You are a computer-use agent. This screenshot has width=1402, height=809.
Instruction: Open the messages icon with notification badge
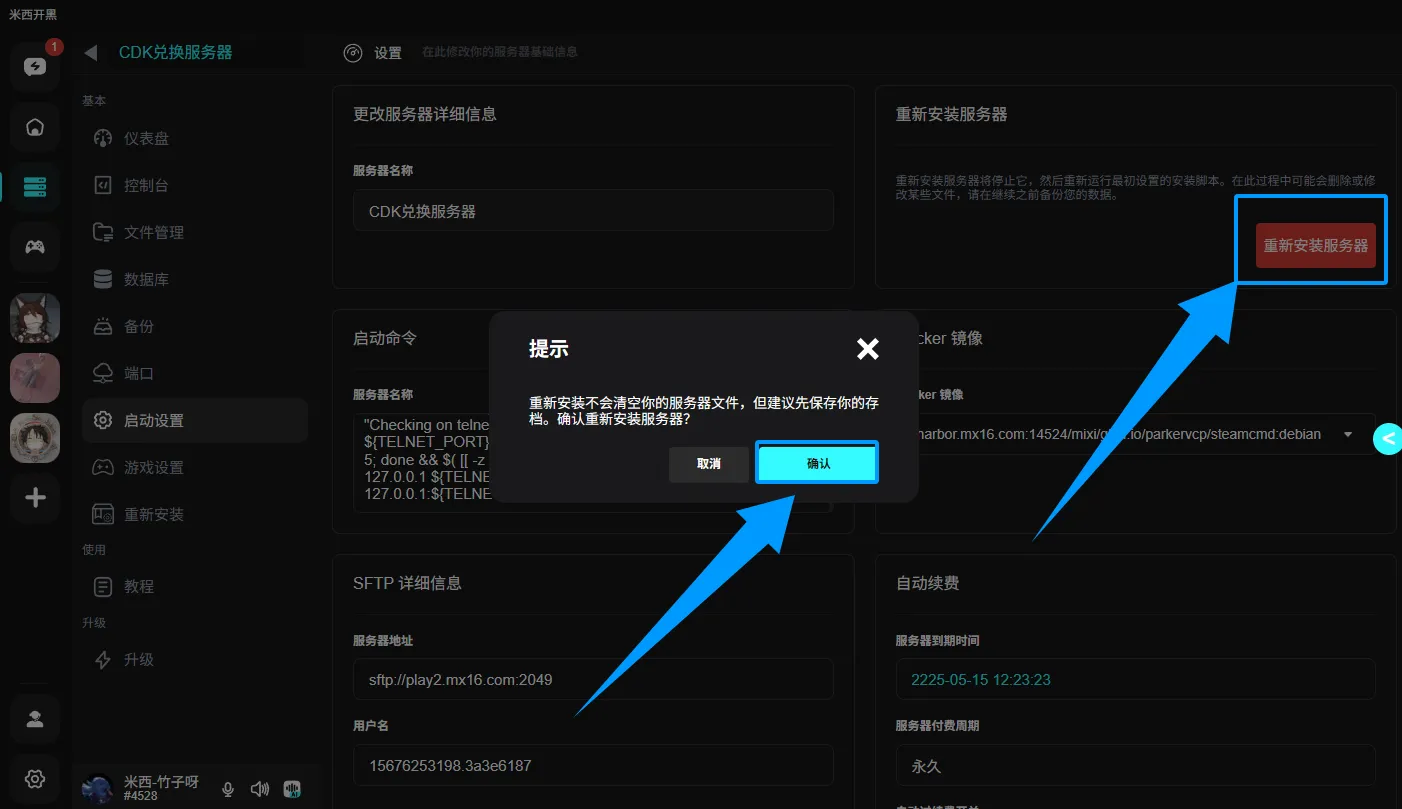35,67
